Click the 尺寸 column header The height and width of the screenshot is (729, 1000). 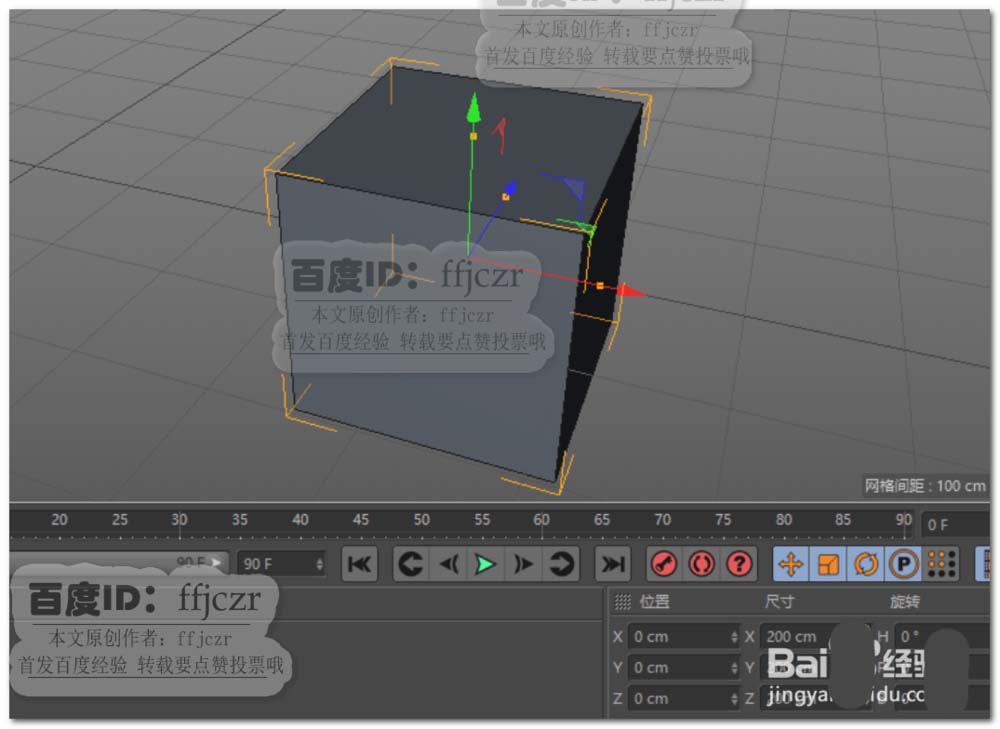[779, 601]
